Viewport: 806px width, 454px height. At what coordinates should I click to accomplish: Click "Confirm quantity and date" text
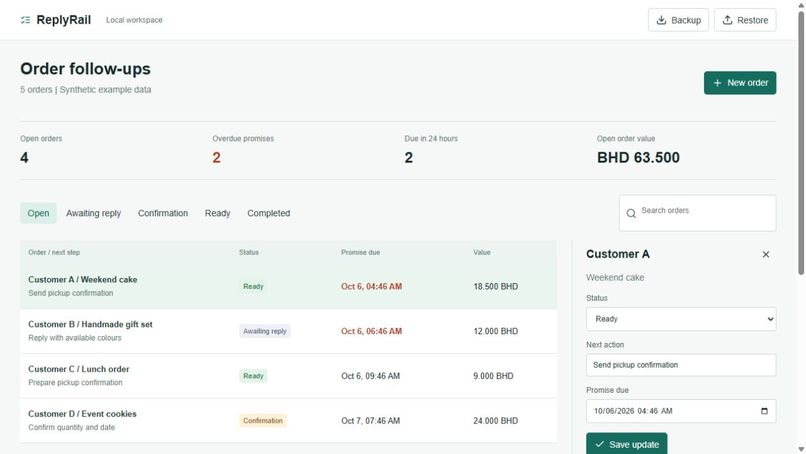tap(71, 427)
